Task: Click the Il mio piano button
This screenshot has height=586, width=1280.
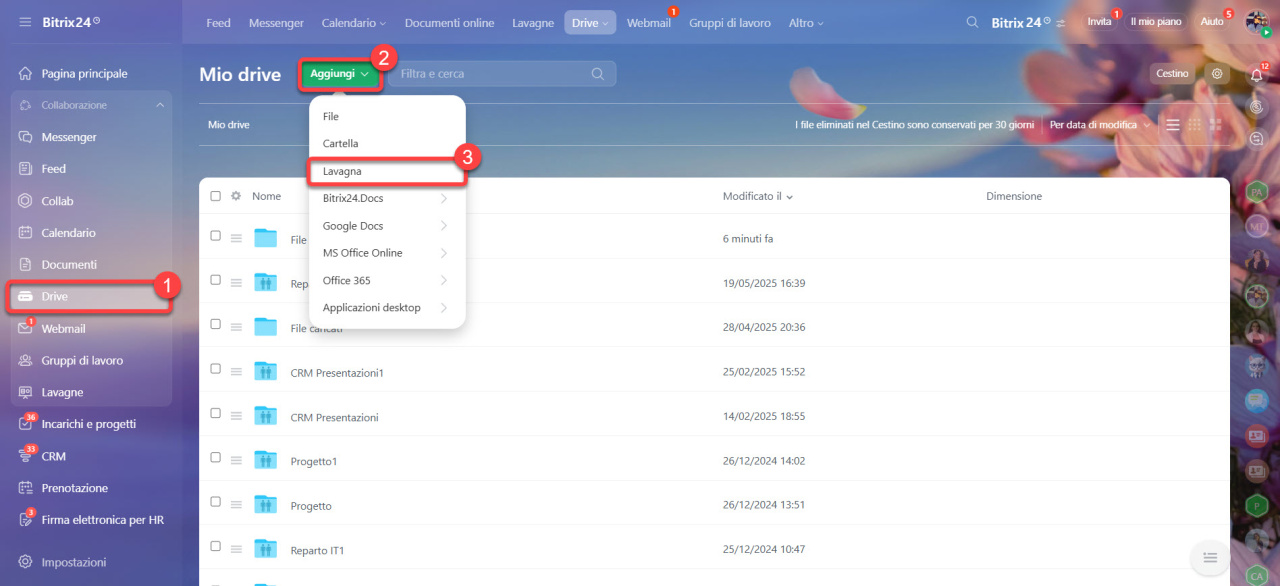Action: tap(1156, 22)
